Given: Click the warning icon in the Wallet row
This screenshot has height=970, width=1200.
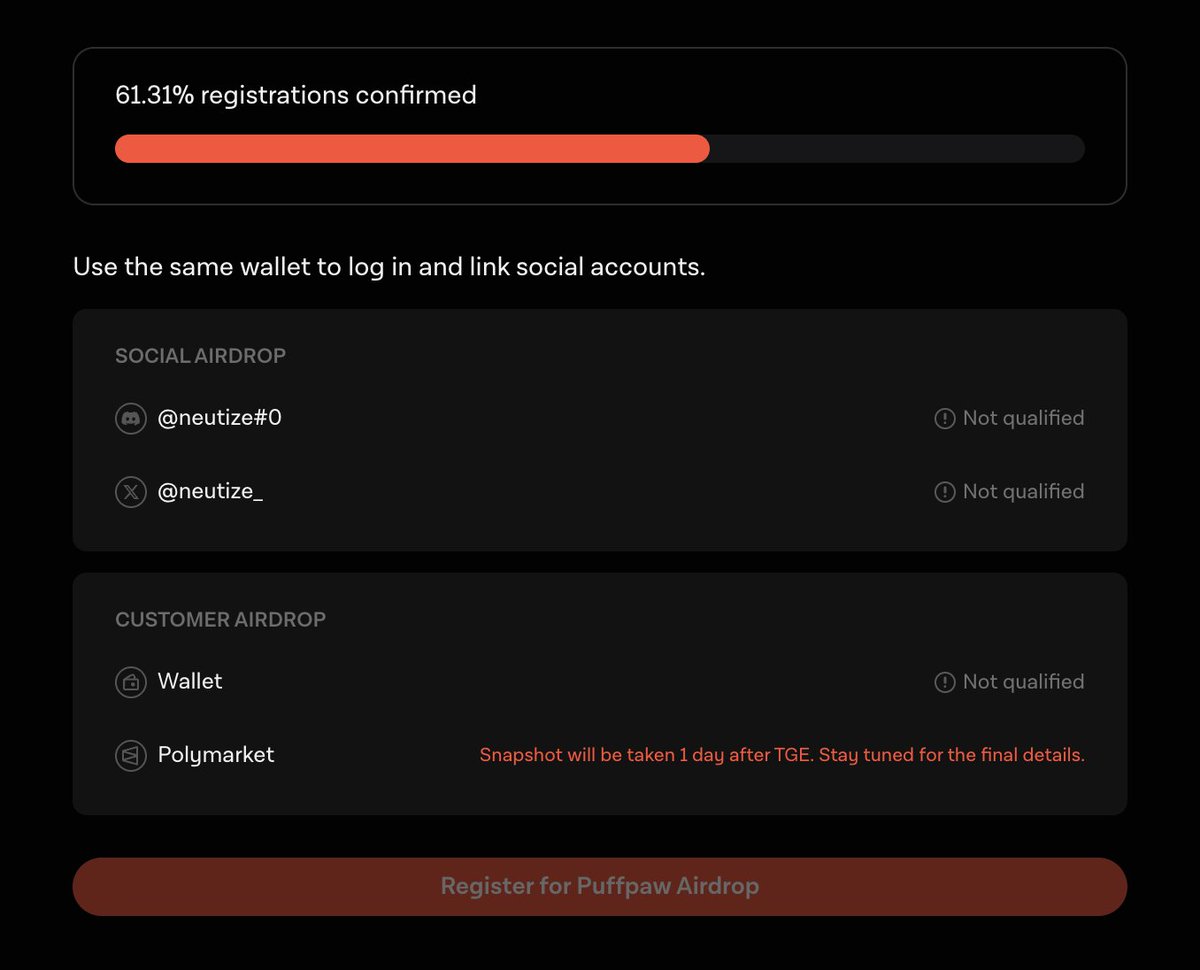Looking at the screenshot, I should [x=944, y=682].
